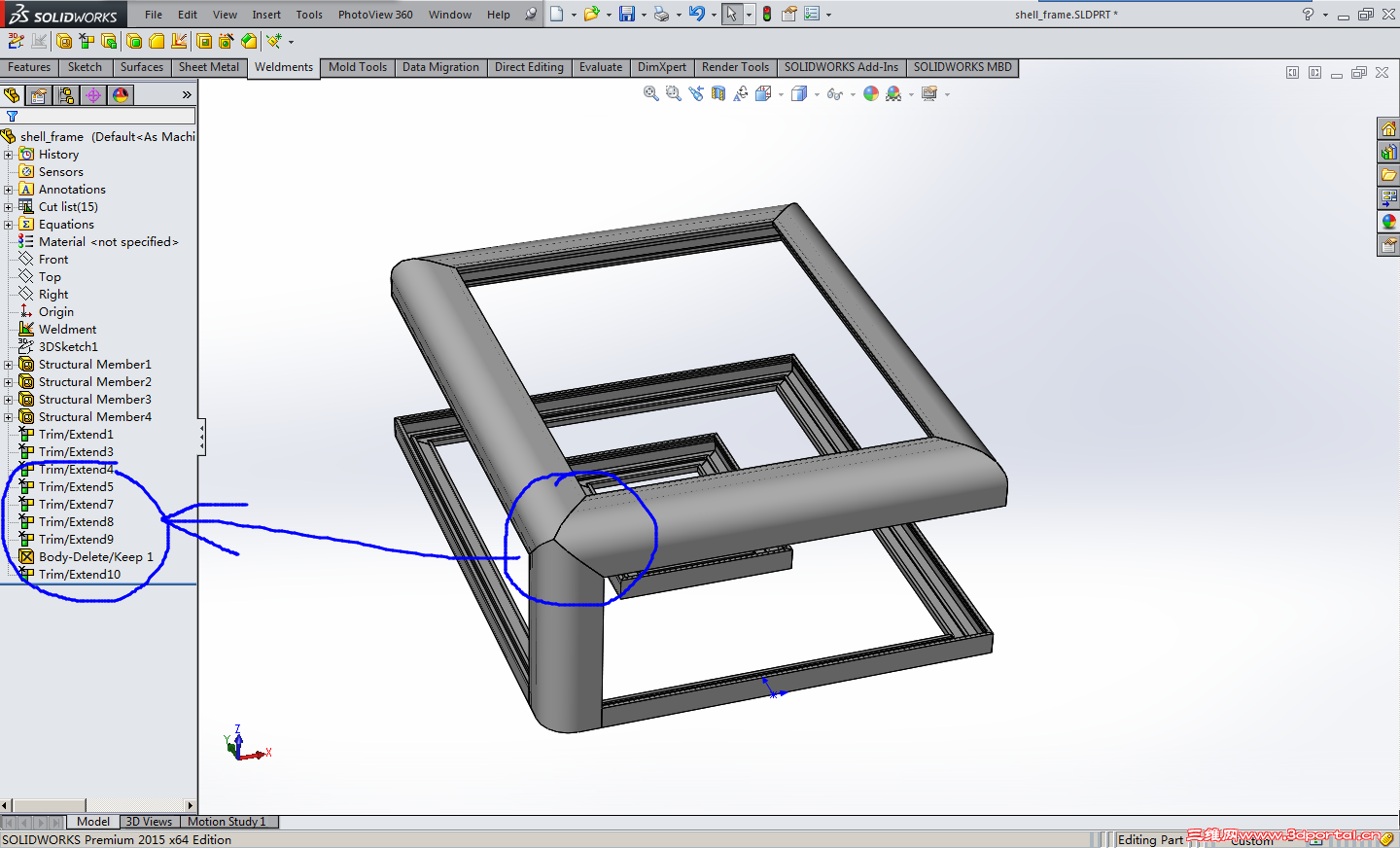Image resolution: width=1400 pixels, height=848 pixels.
Task: Click Material <not specified> in tree
Action: 108,242
